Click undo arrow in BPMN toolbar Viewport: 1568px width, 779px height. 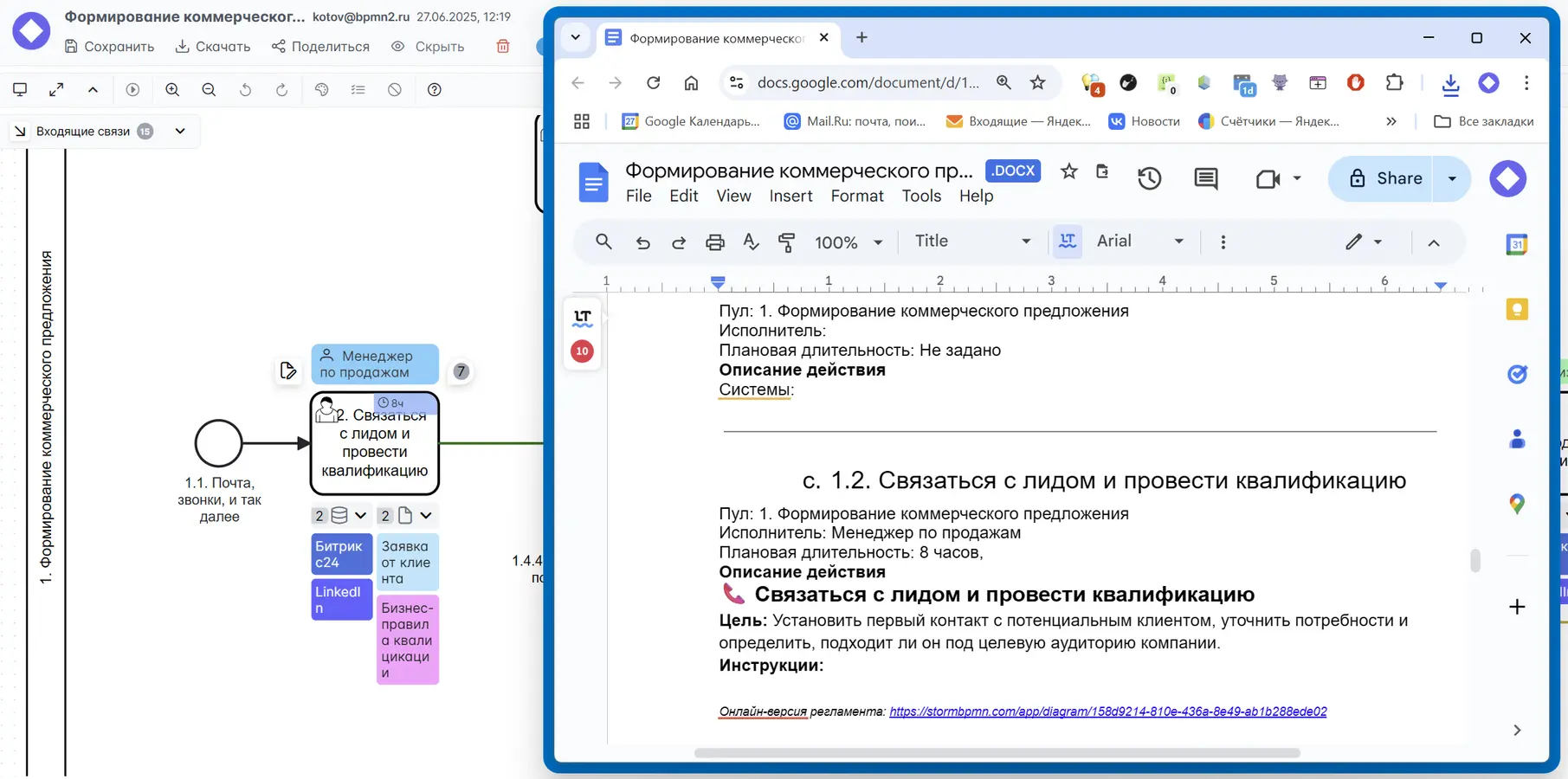(x=245, y=89)
